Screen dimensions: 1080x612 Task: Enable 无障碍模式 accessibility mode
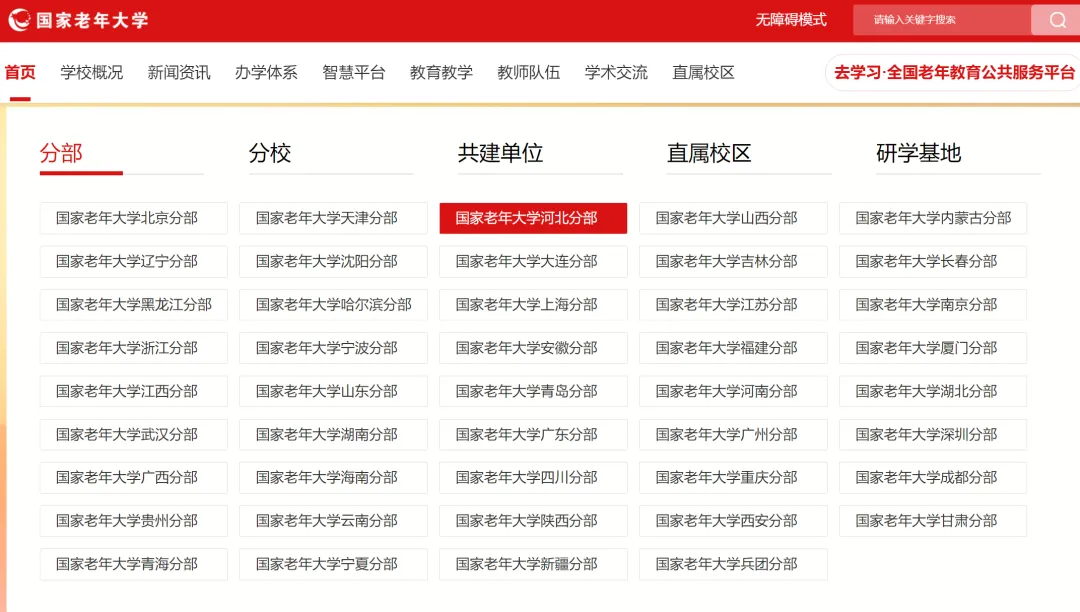791,20
